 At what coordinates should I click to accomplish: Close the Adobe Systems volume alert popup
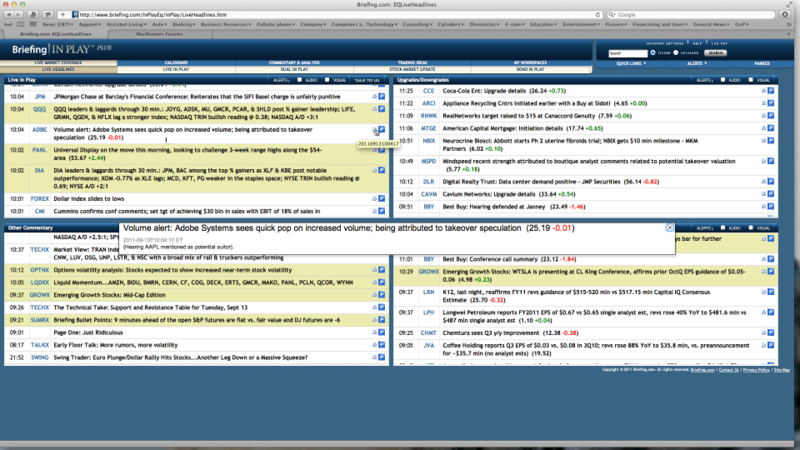click(x=670, y=228)
